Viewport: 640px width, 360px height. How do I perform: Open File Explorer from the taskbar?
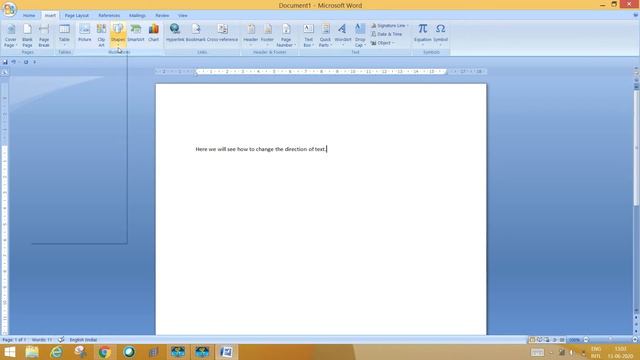[32, 352]
